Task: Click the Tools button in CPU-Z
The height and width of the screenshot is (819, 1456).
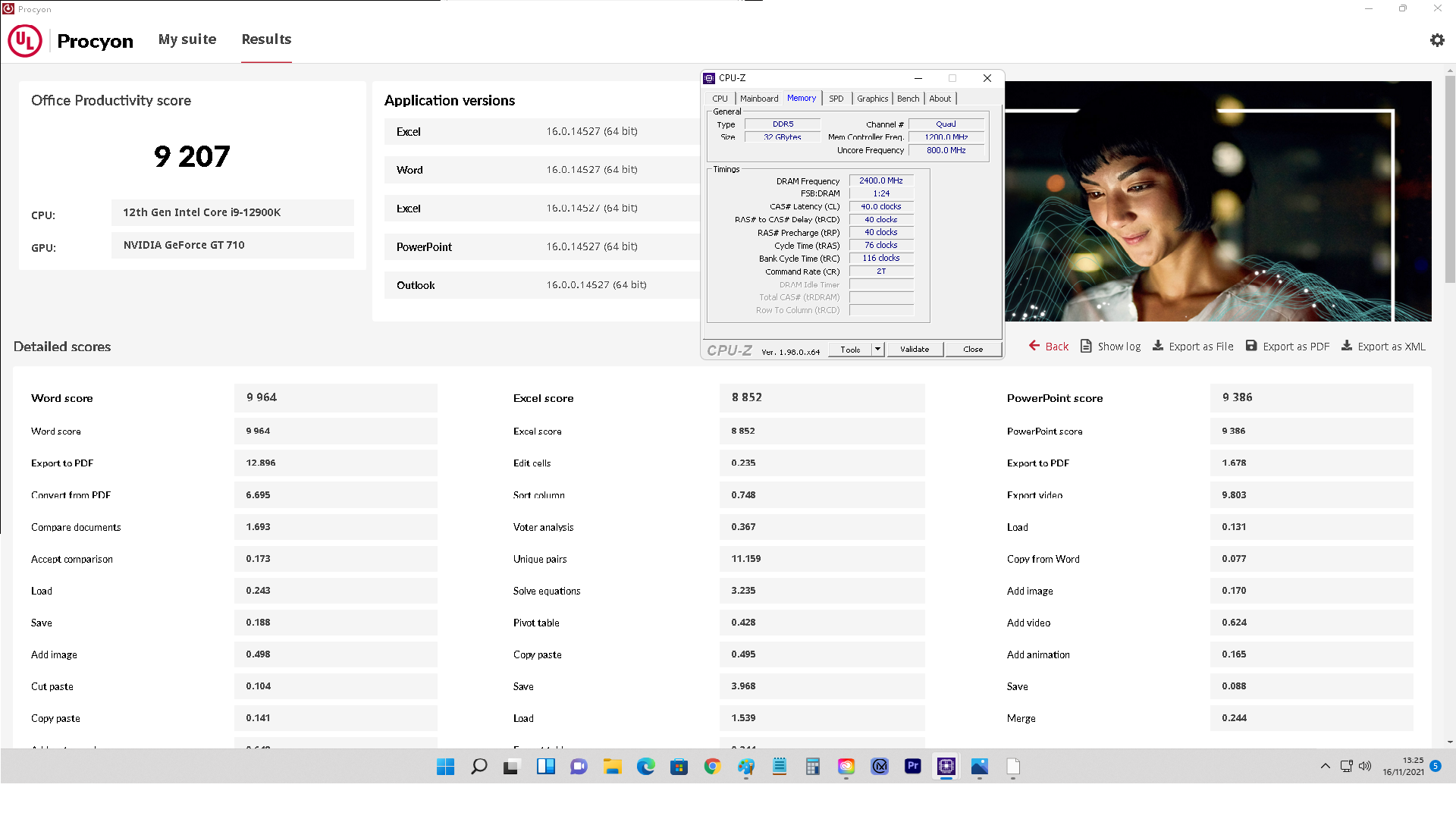Action: tap(850, 350)
